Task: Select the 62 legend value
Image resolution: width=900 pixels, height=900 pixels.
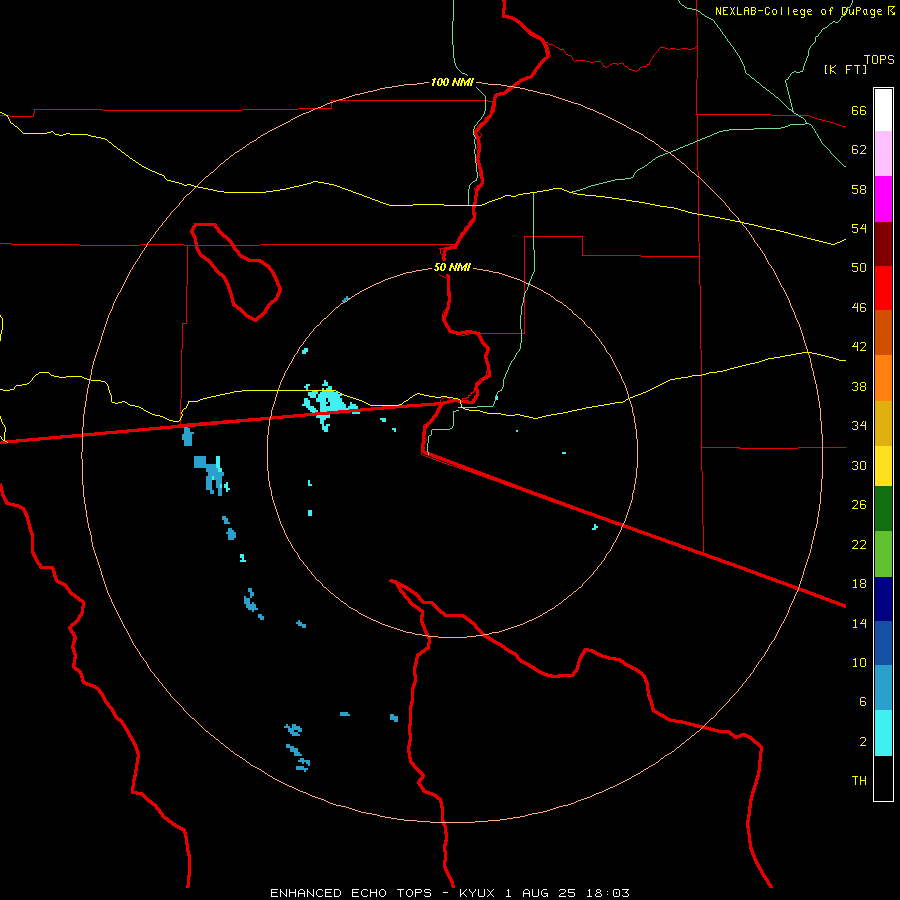Action: [x=859, y=149]
